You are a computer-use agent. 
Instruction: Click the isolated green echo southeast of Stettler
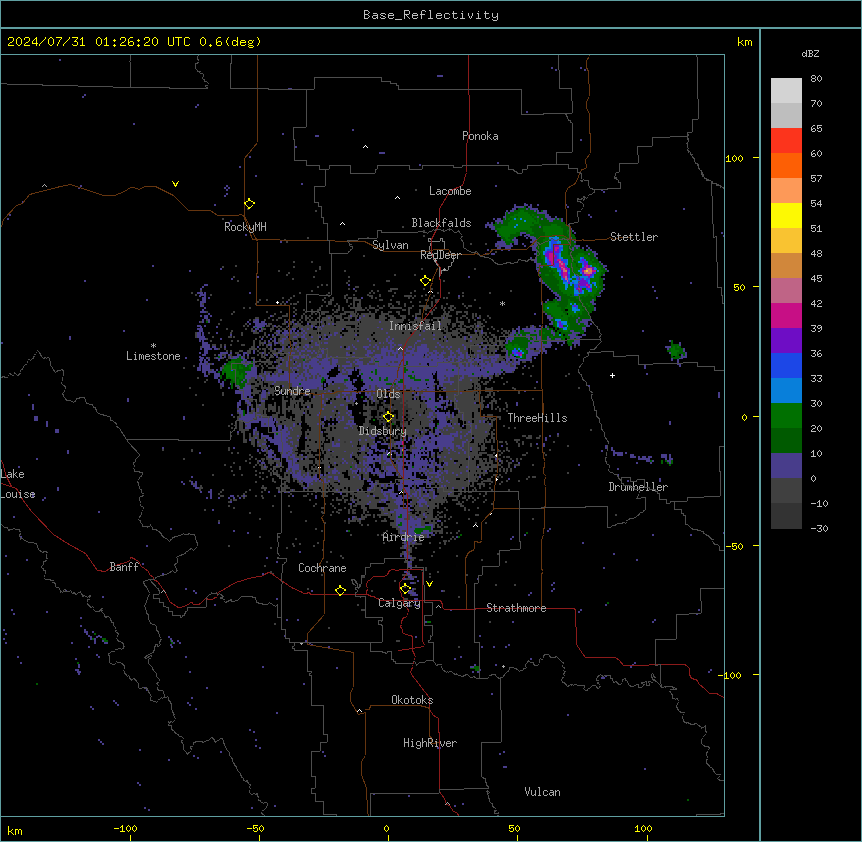coord(676,350)
